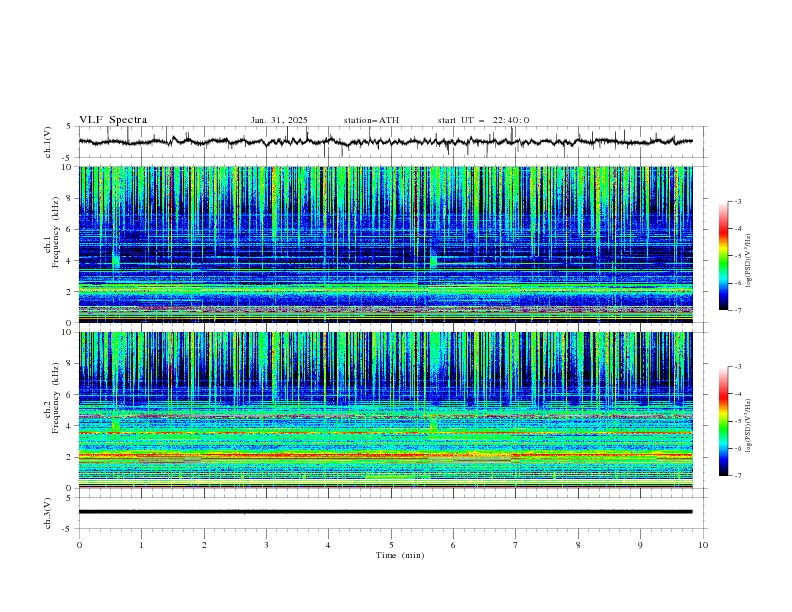Click the time-axis tick label "7"
Image resolution: width=792 pixels, height=612 pixels.
(516, 545)
